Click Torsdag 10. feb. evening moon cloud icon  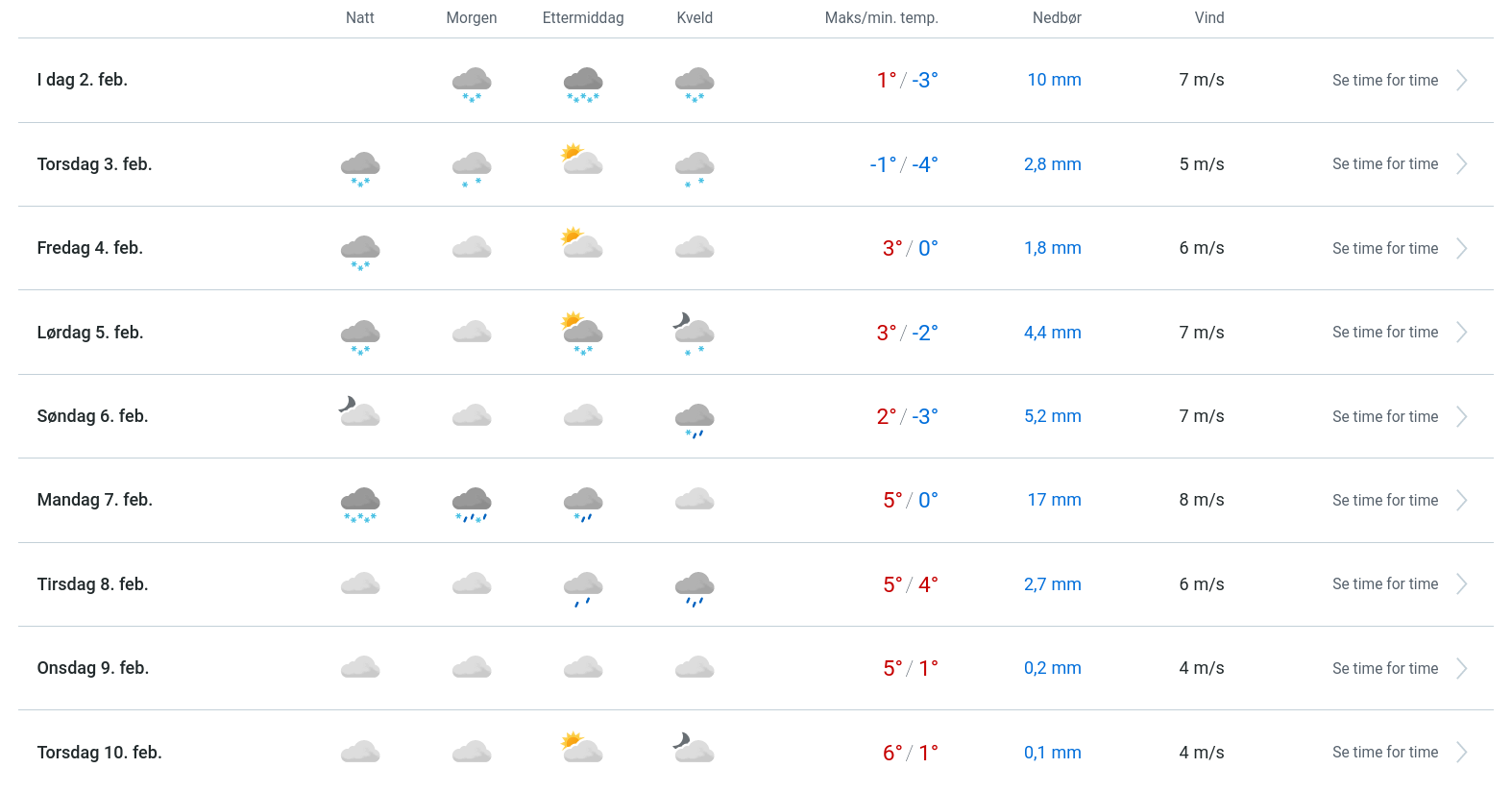694,747
